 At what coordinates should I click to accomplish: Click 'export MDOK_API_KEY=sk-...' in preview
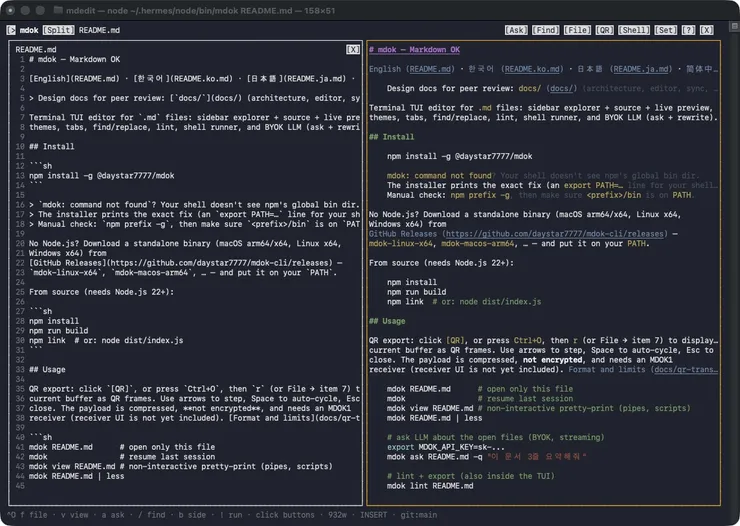[x=446, y=447]
